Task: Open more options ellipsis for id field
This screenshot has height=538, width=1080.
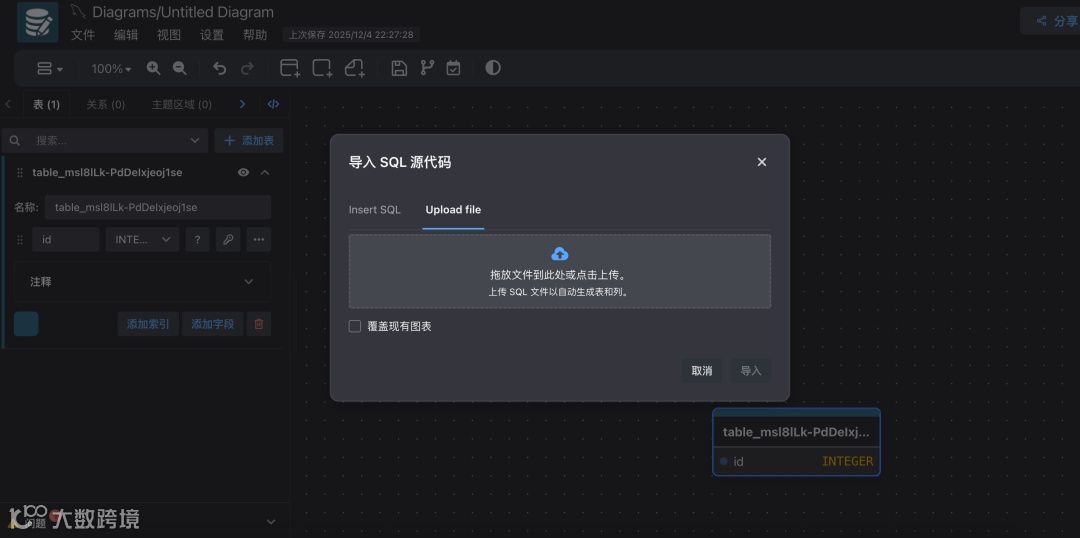Action: pos(259,240)
